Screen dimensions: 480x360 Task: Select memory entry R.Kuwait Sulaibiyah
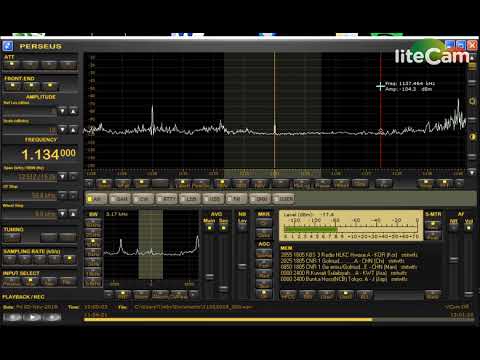pos(344,273)
